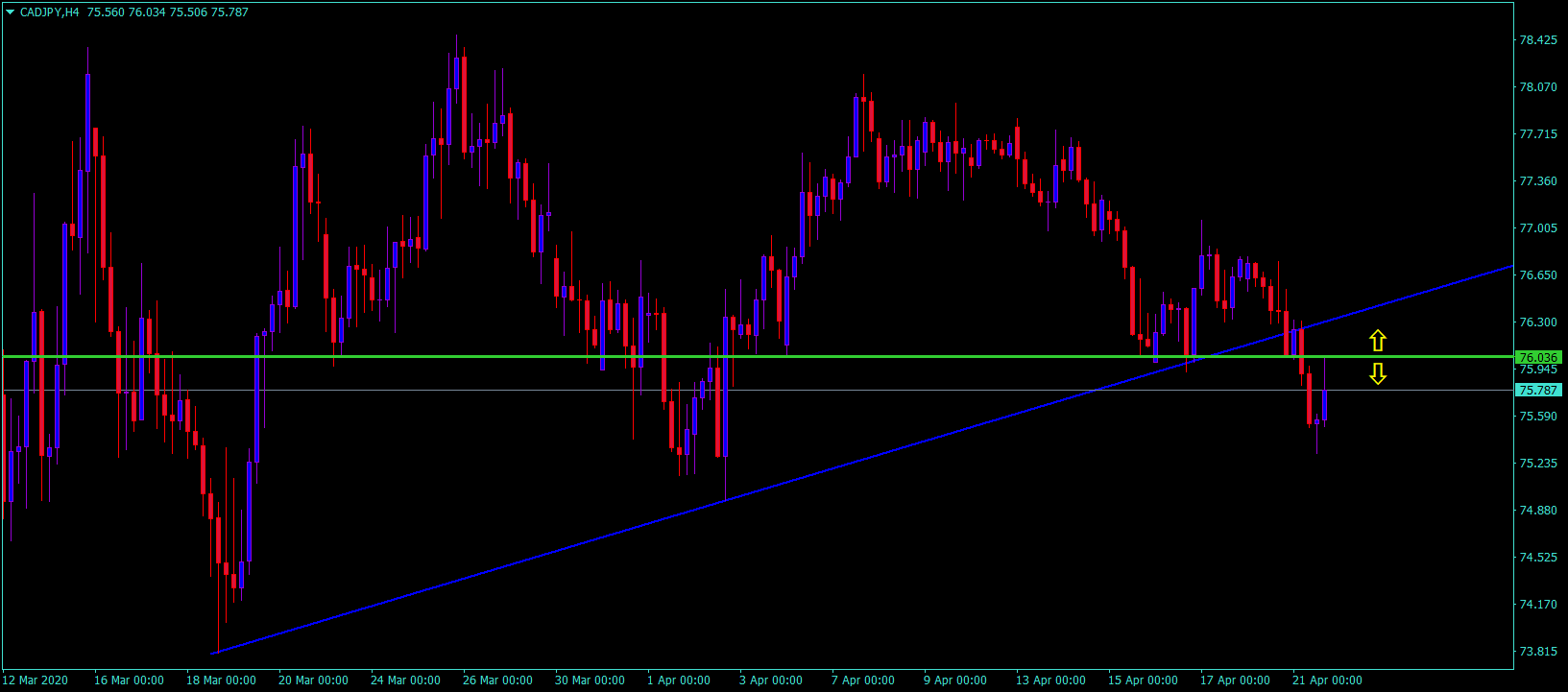
Task: Click the 15 Apr 00:00 time label
Action: (1143, 680)
